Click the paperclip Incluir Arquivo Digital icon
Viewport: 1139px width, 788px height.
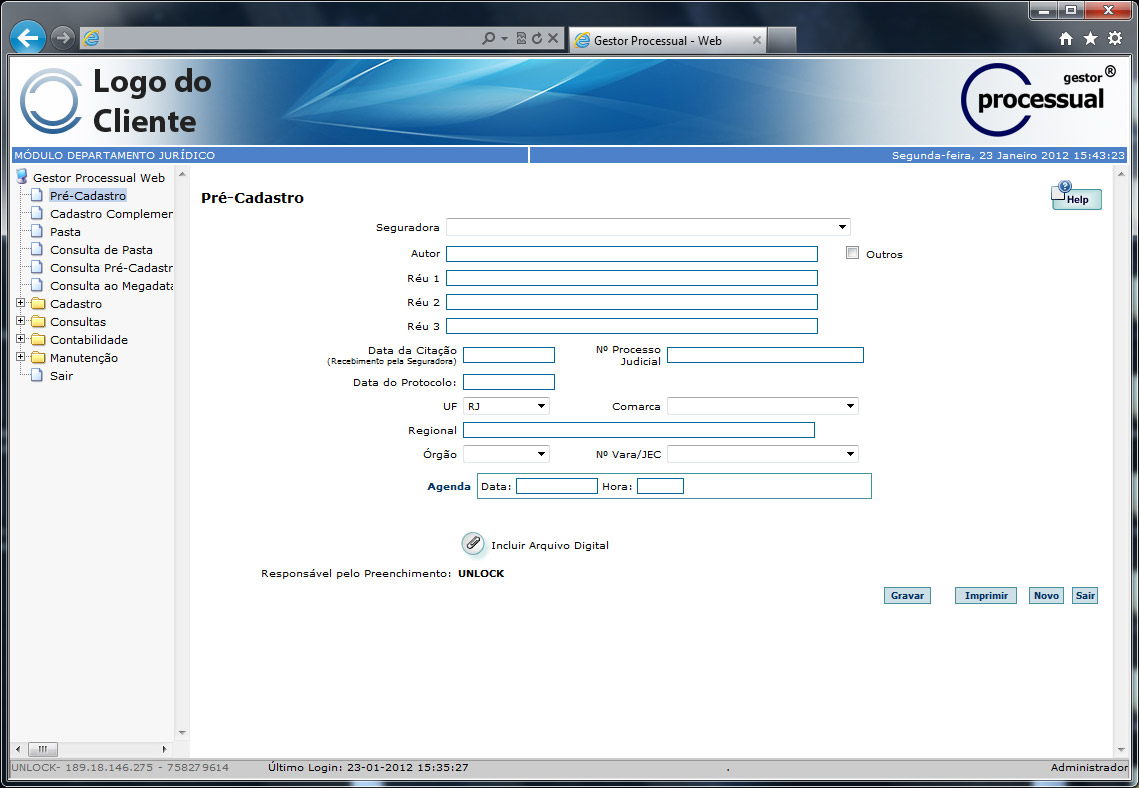[x=472, y=543]
